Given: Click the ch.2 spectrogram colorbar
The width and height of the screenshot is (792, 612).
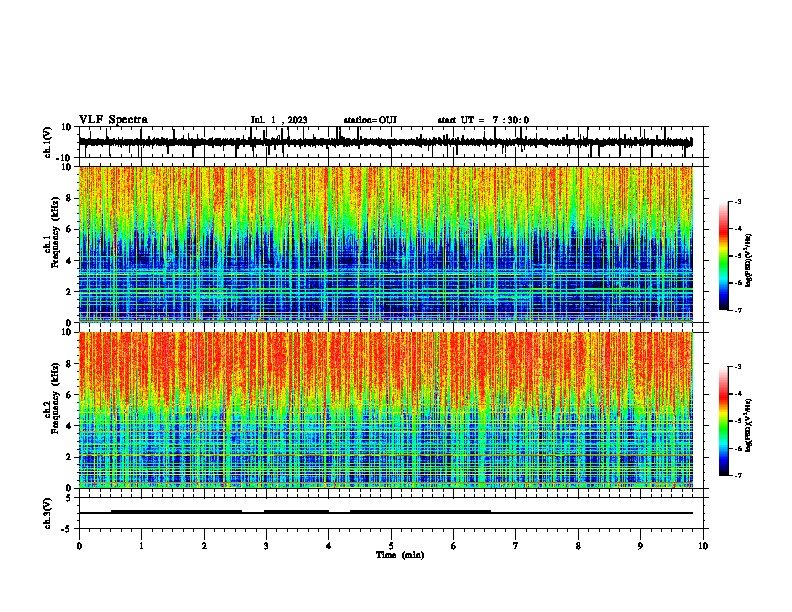Looking at the screenshot, I should pyautogui.click(x=723, y=421).
